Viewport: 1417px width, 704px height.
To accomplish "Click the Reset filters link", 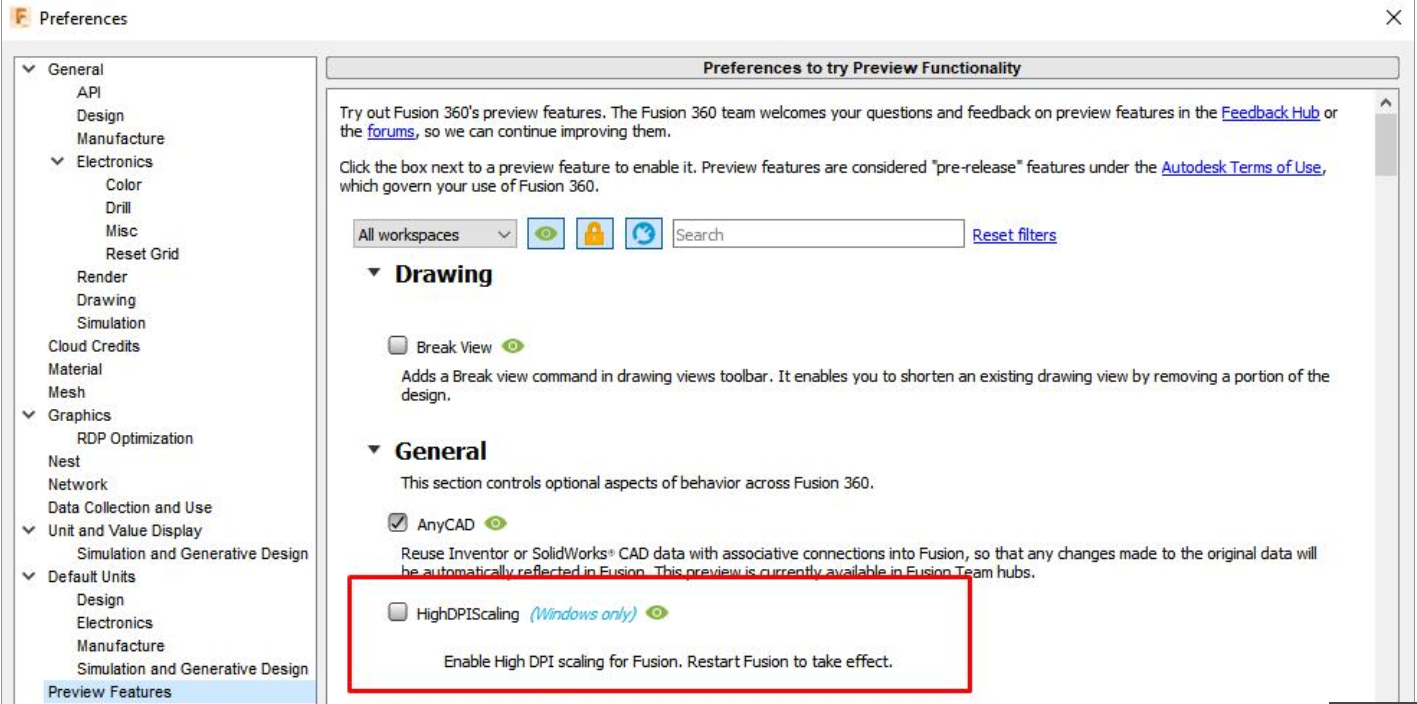I will 1014,235.
